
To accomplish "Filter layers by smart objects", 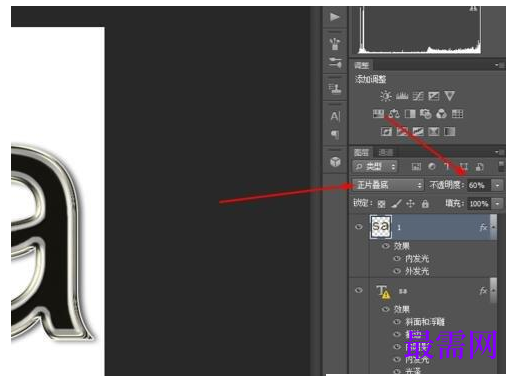I will [x=480, y=167].
